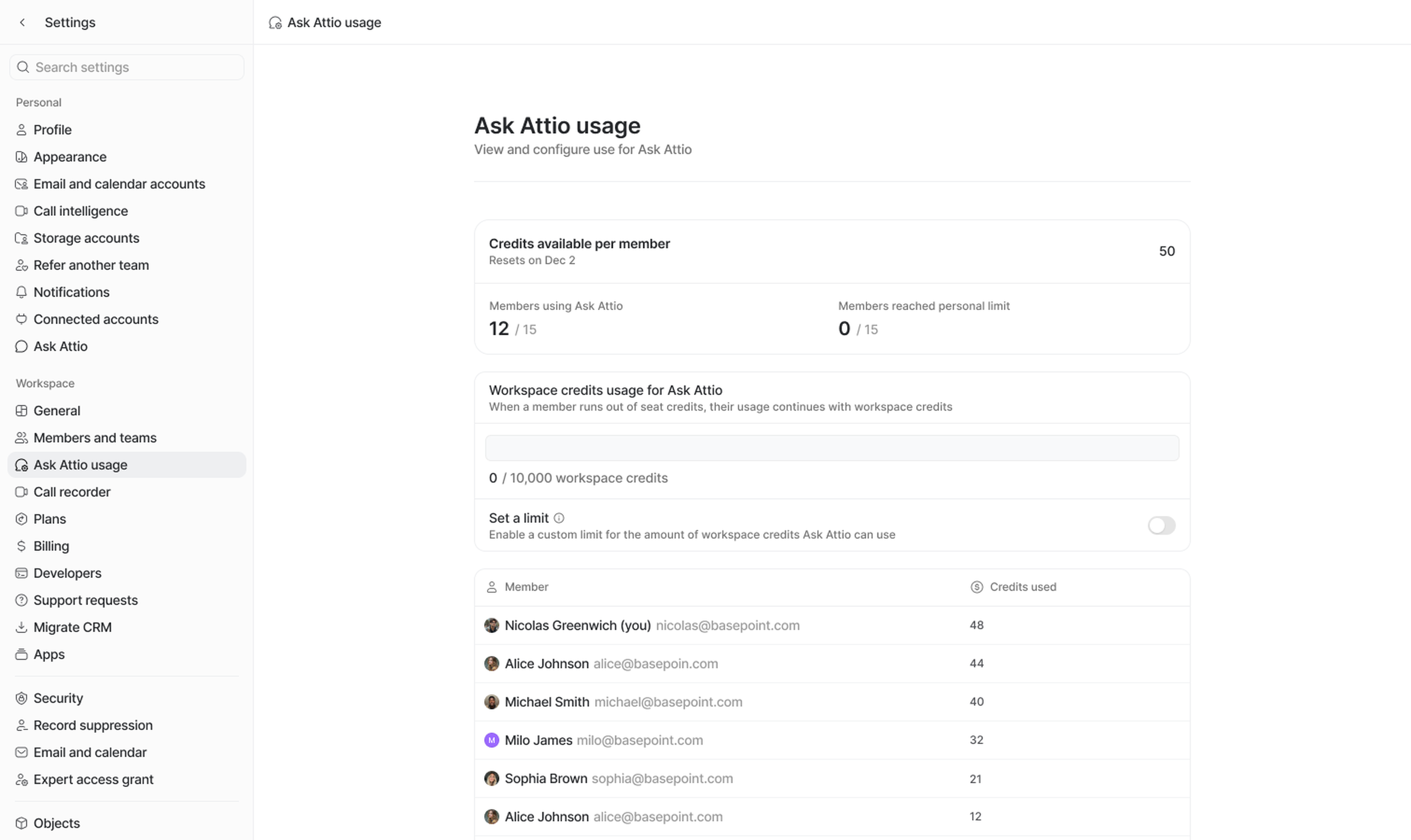Click Nicolas Greenwich's avatar

click(491, 625)
